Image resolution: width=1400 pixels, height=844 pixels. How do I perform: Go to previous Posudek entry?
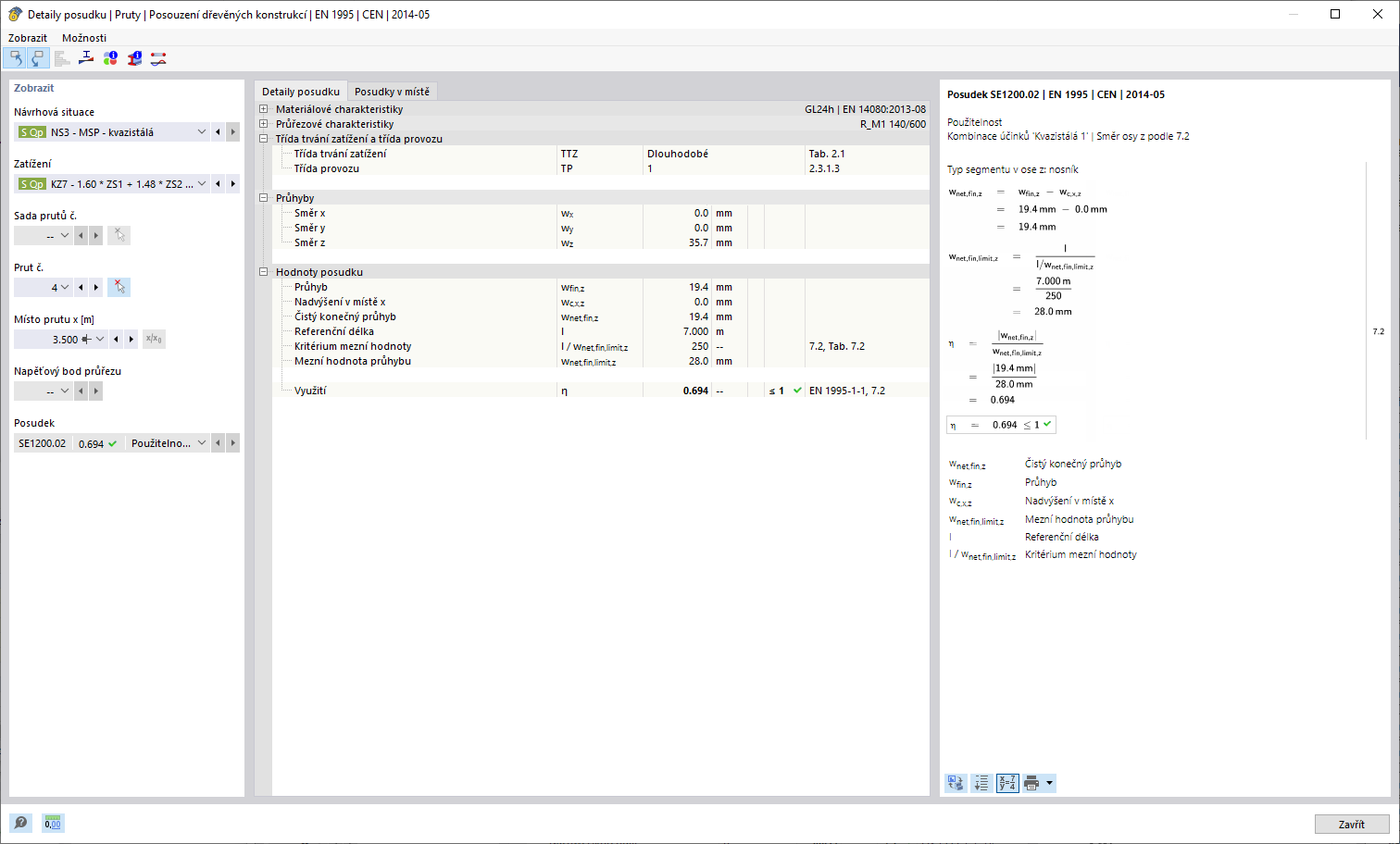click(x=219, y=443)
